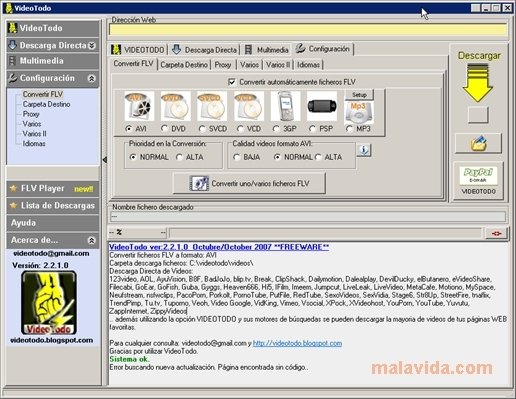Click the yellow Dirección Web input field

pos(308,29)
